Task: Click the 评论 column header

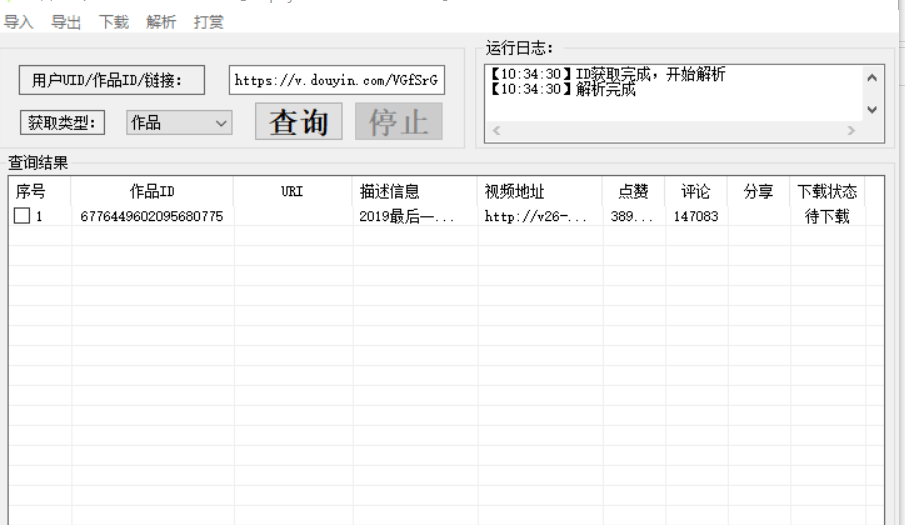Action: pos(696,192)
